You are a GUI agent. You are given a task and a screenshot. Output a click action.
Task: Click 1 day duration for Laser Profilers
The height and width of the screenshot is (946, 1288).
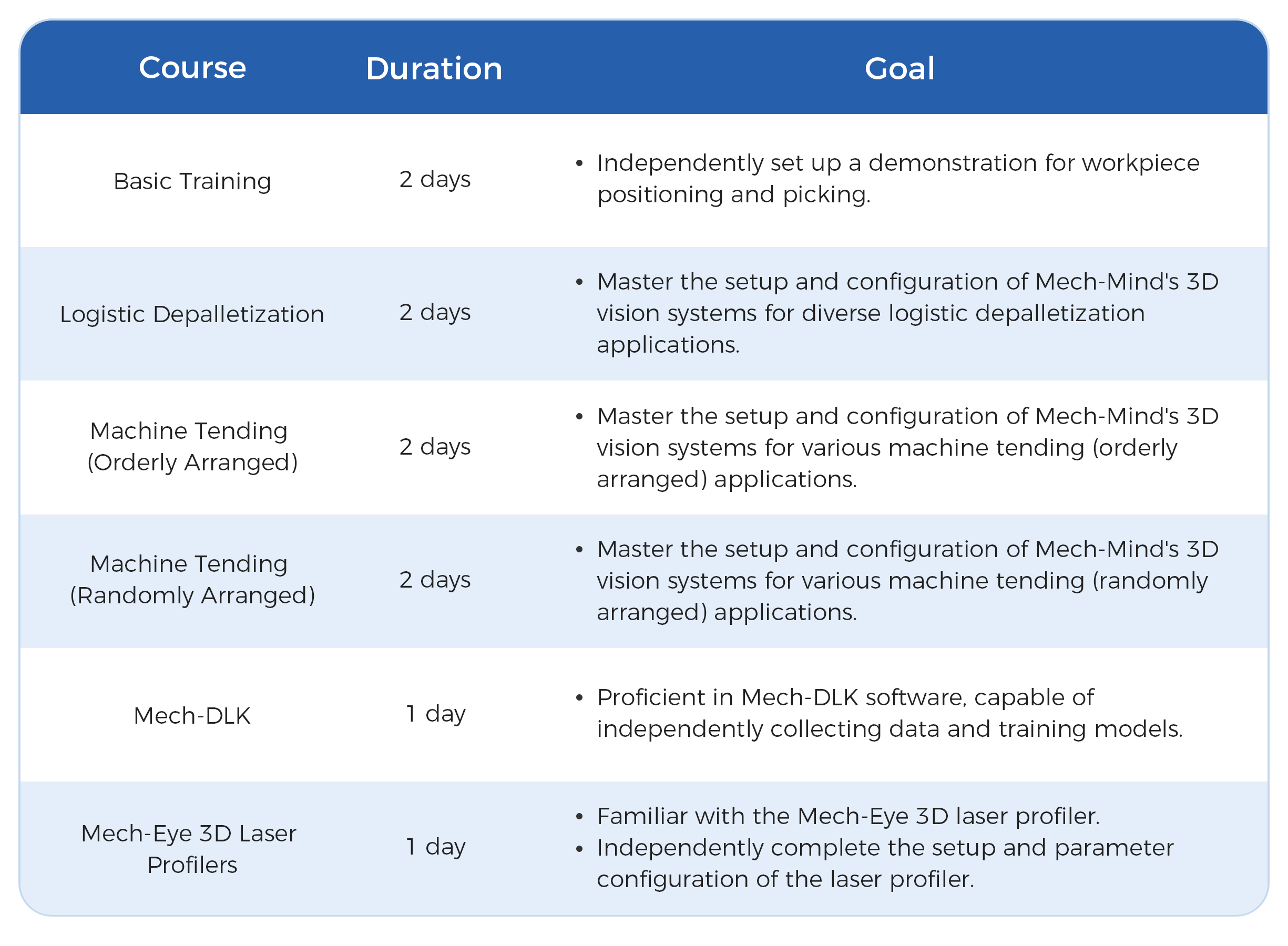pos(436,846)
